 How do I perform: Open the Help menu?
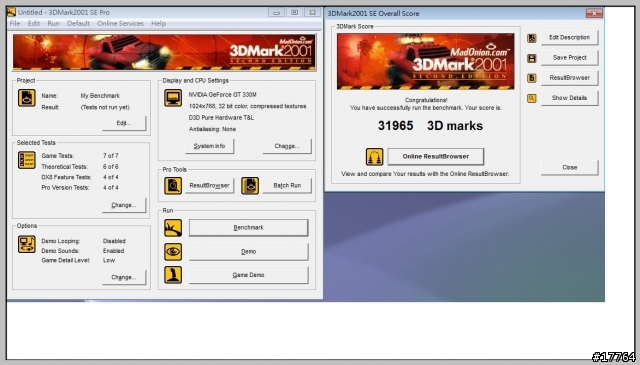coord(158,24)
